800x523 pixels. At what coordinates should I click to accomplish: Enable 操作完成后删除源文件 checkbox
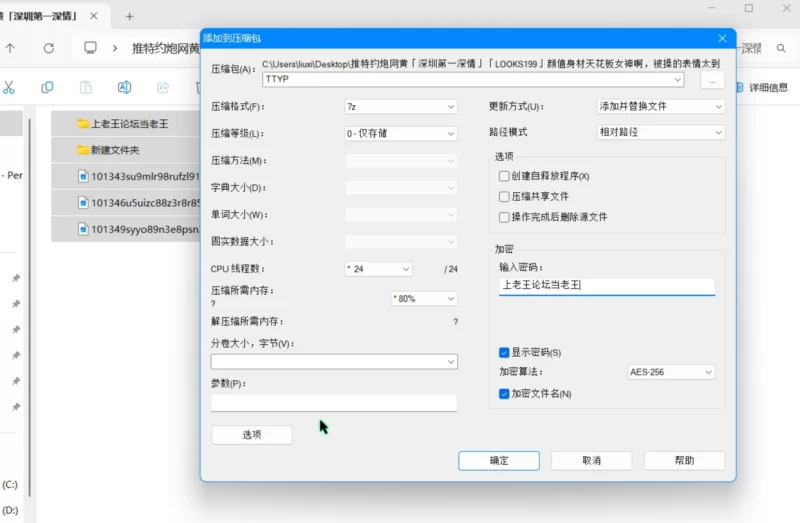[504, 217]
